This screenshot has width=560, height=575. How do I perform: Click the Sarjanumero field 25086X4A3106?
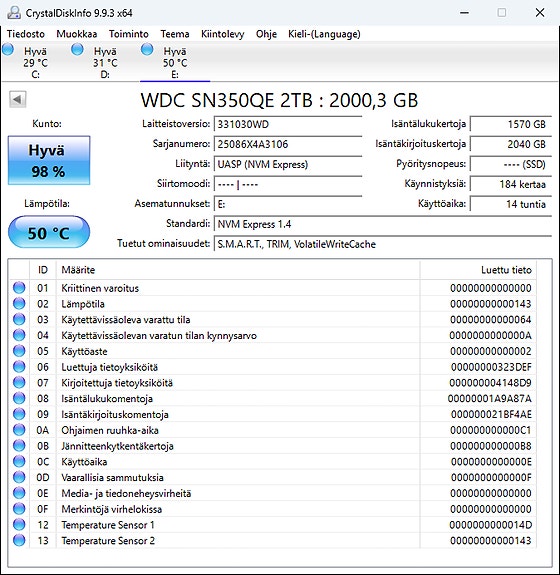point(288,144)
